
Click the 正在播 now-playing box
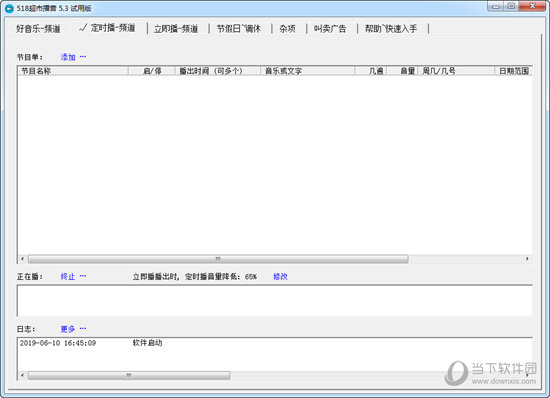275,301
